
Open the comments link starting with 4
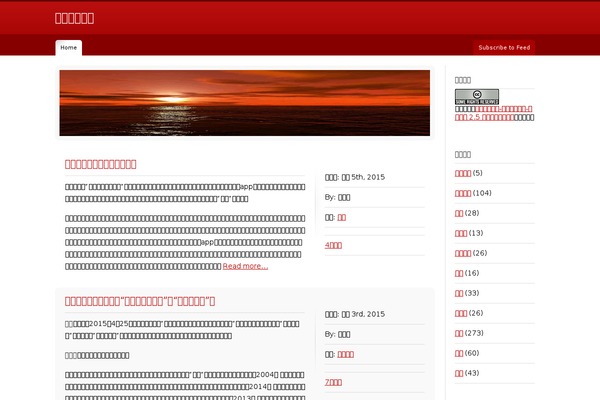(333, 245)
